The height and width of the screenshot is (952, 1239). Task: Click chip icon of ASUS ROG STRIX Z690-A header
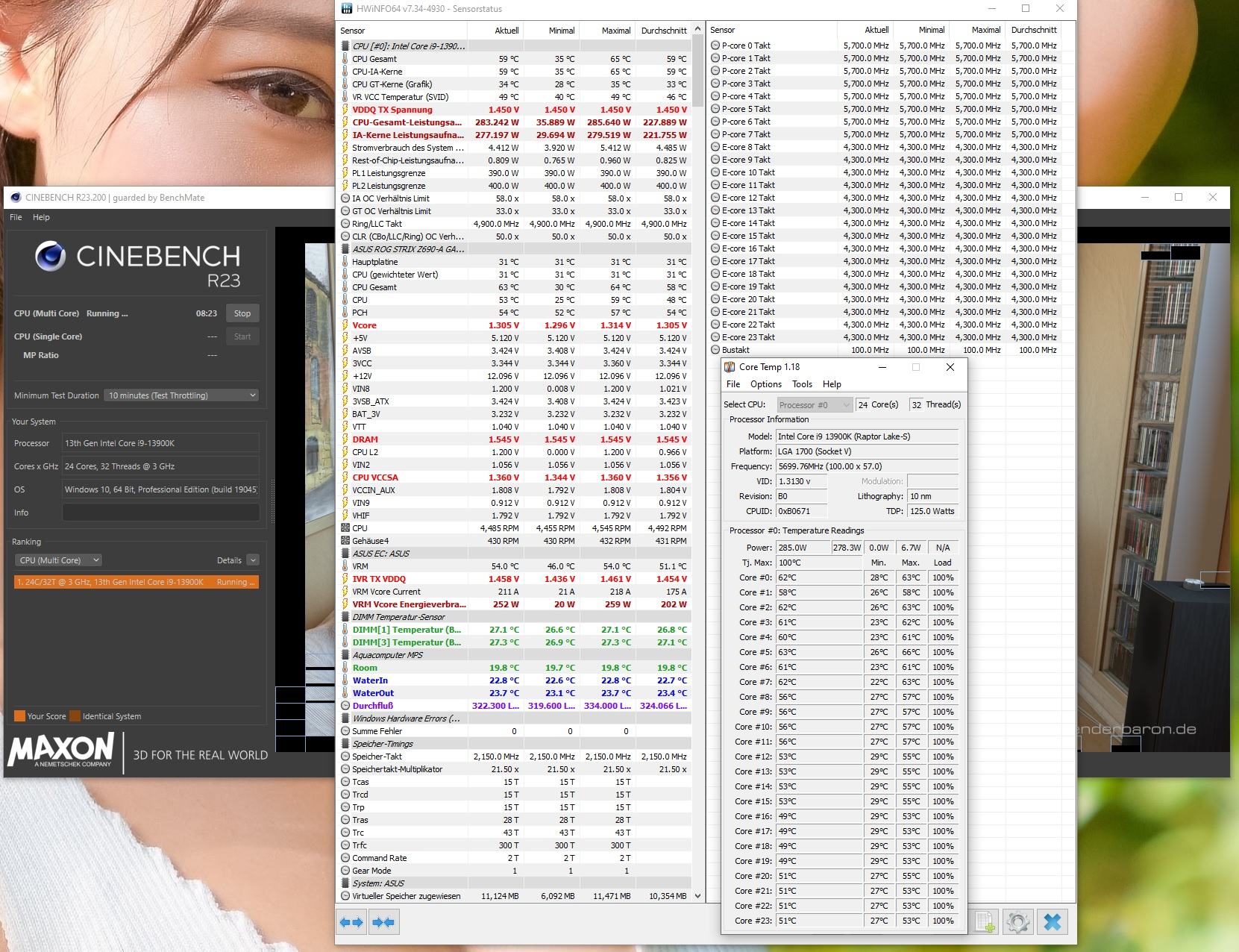[x=345, y=249]
